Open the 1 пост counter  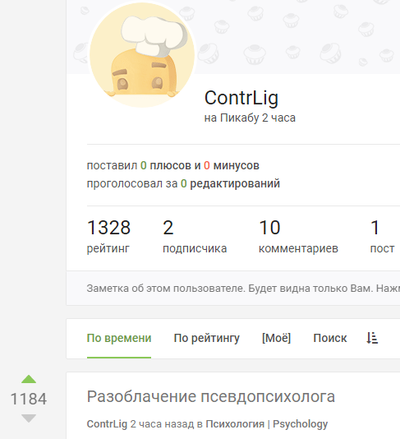[x=382, y=237]
